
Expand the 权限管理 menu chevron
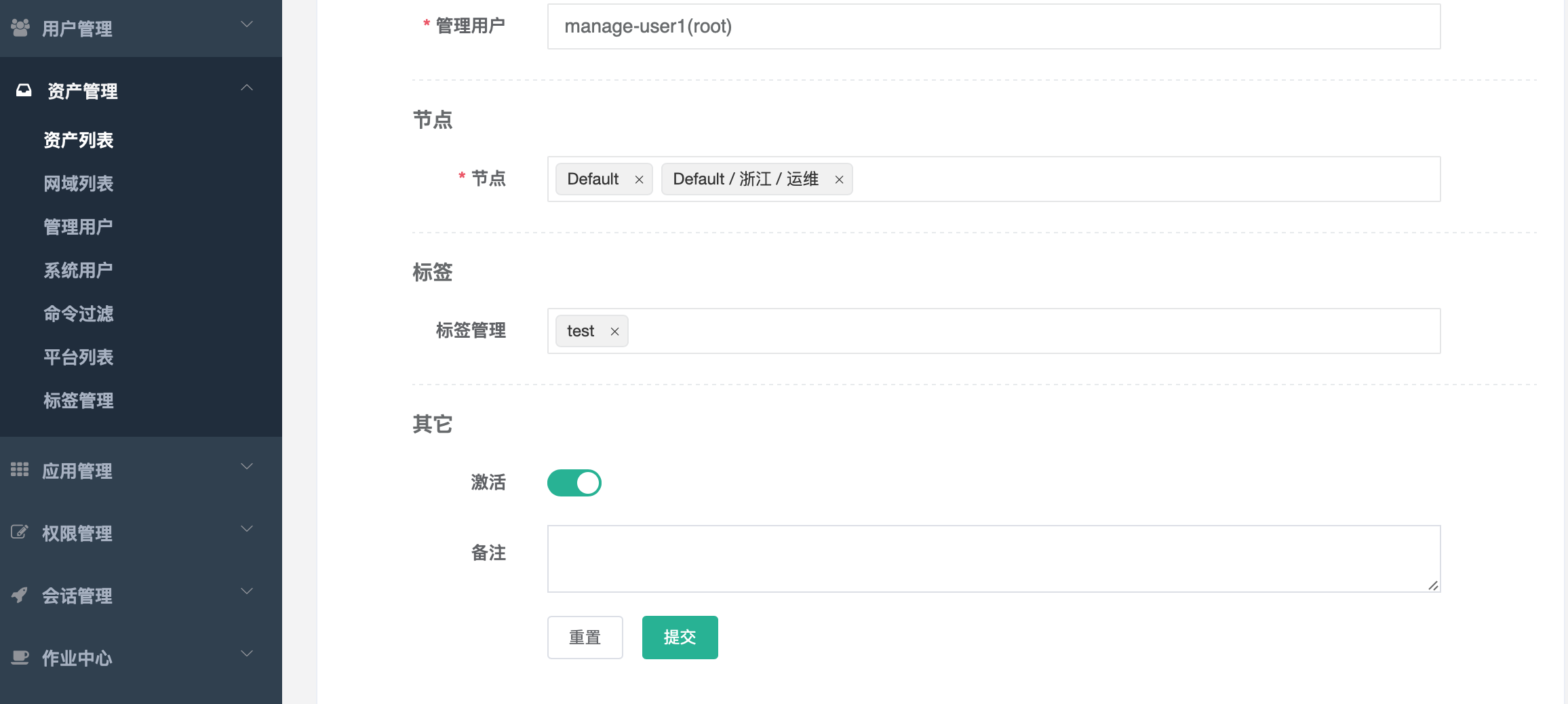pyautogui.click(x=247, y=528)
